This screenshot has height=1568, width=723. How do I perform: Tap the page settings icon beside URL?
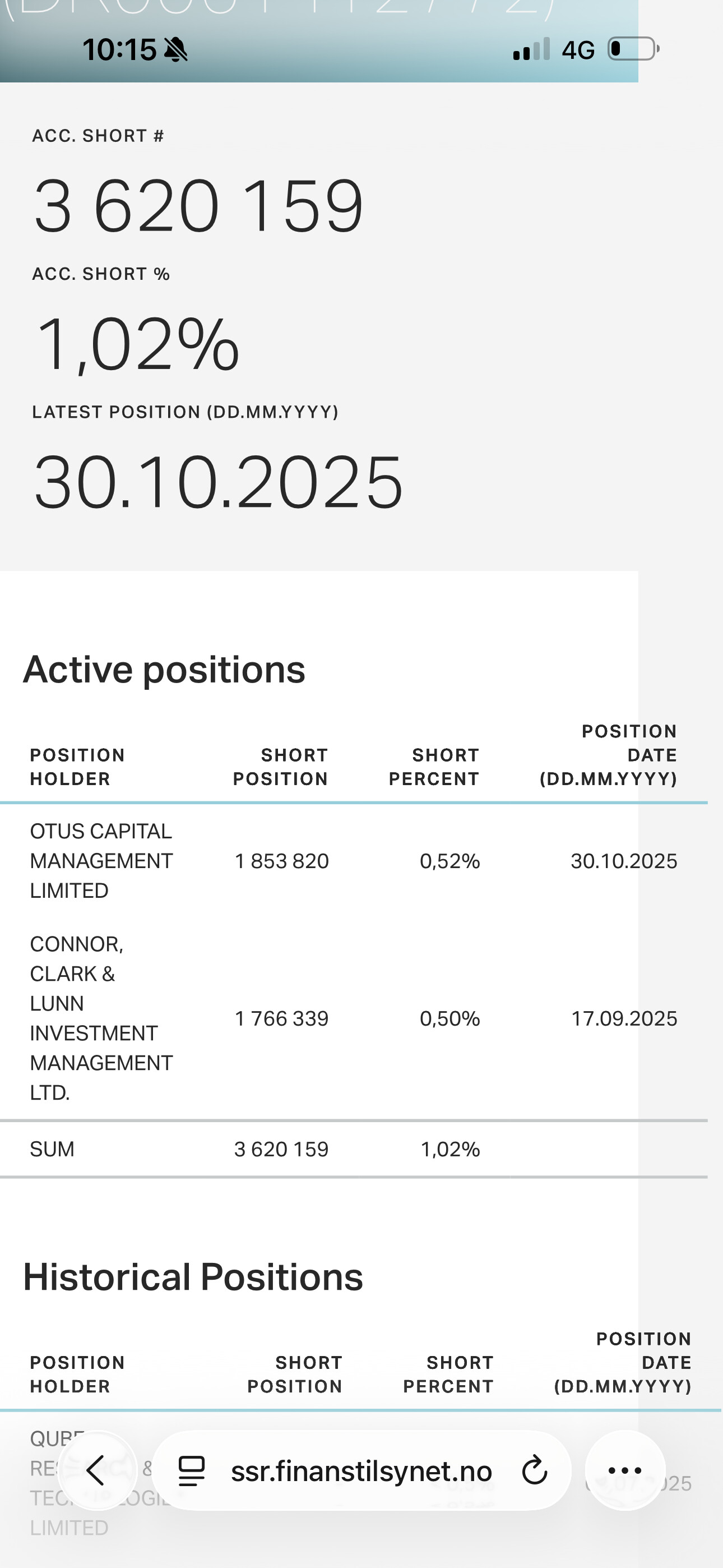(x=191, y=1470)
